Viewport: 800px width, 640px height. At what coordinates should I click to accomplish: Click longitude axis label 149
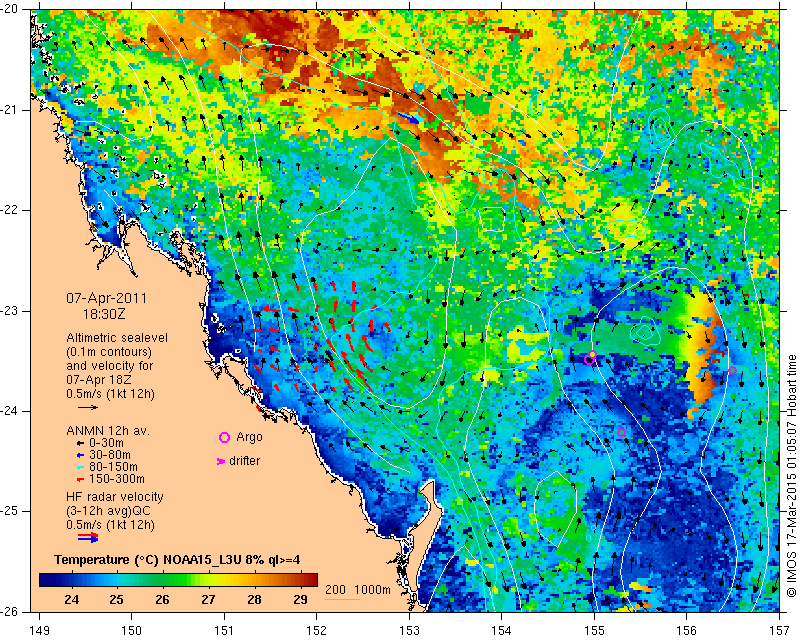40,630
